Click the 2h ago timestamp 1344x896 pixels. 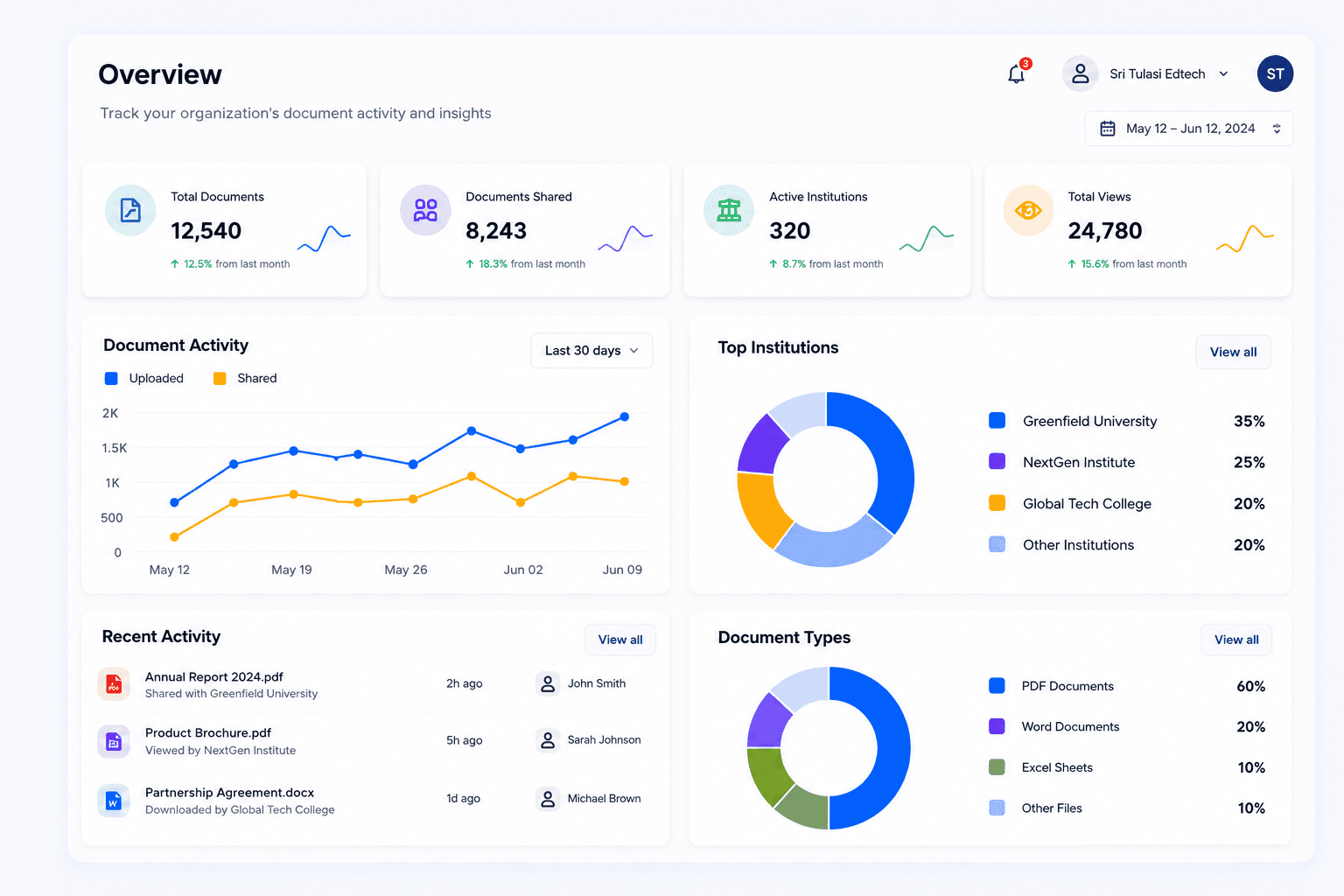(464, 683)
